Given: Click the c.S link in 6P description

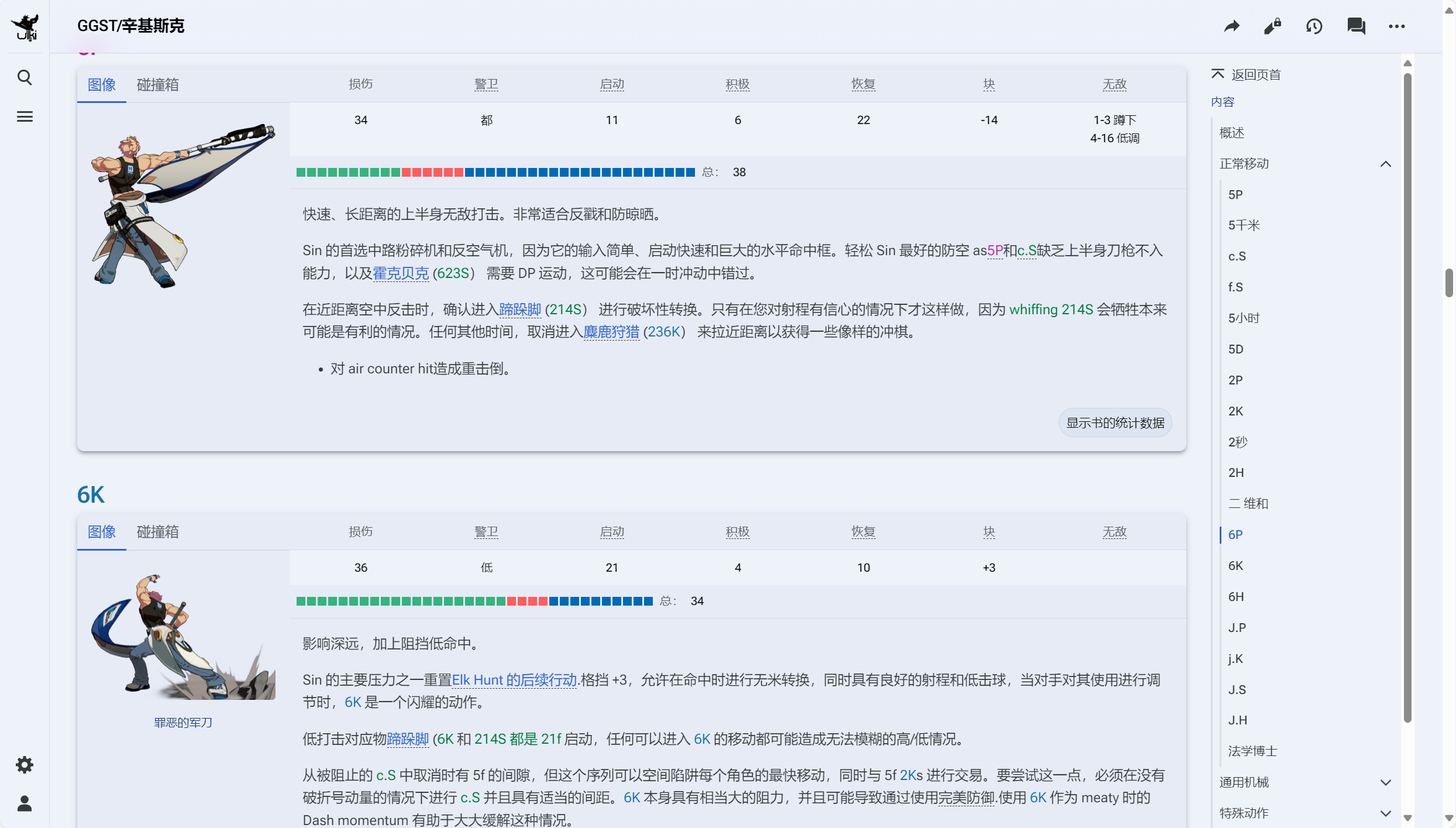Looking at the screenshot, I should pos(1027,250).
